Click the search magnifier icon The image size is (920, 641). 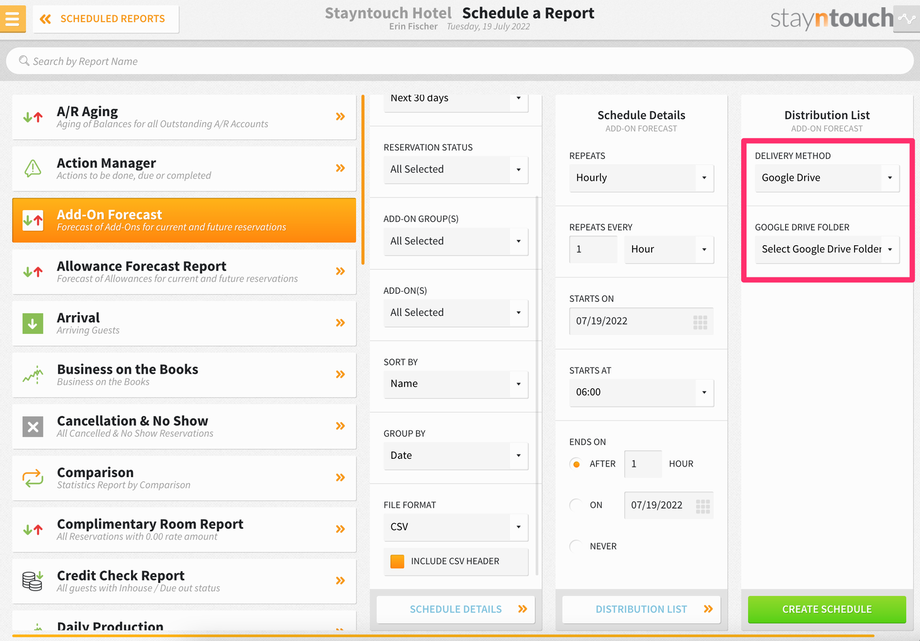pyautogui.click(x=24, y=61)
